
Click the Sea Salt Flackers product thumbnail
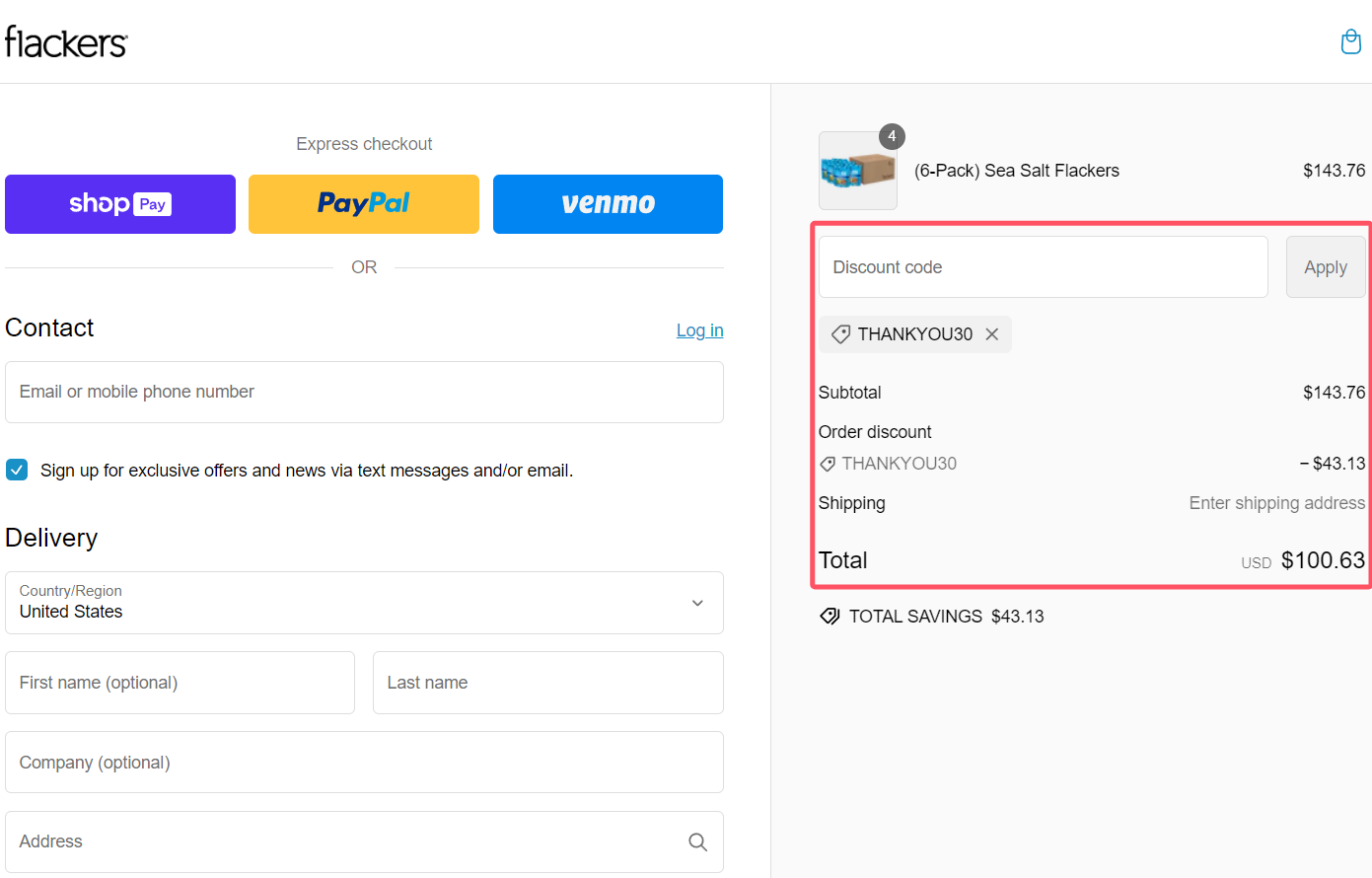click(858, 171)
